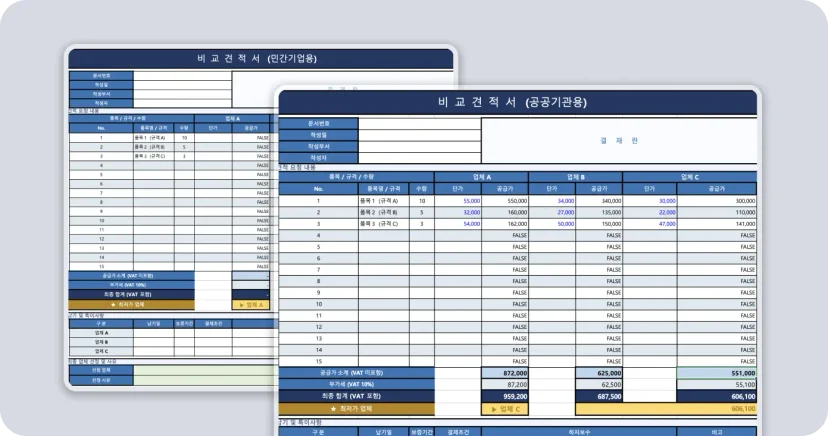The height and width of the screenshot is (436, 828).
Task: Select subtotal 872,000 cell
Action: [x=505, y=373]
